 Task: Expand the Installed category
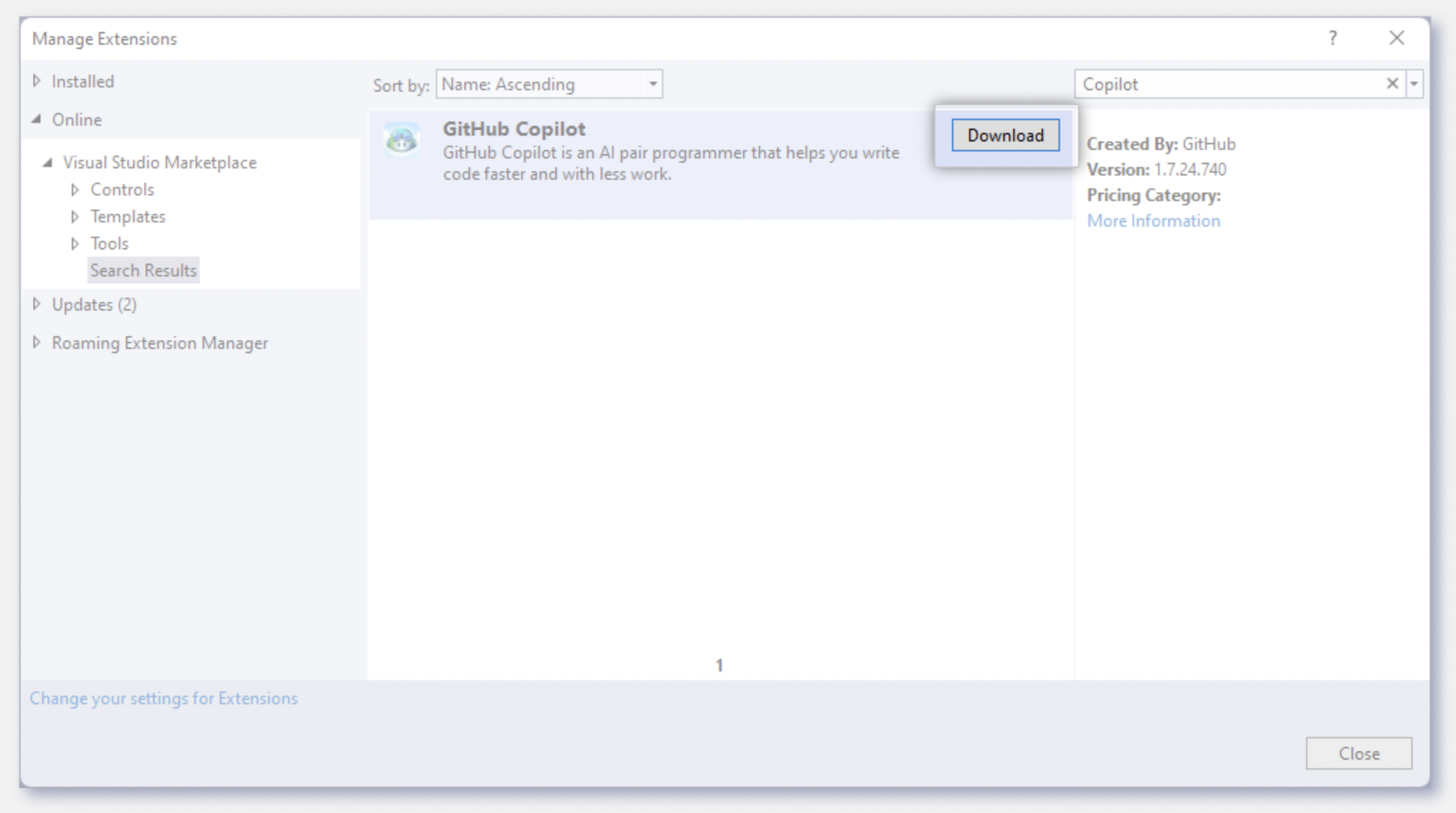[x=37, y=81]
